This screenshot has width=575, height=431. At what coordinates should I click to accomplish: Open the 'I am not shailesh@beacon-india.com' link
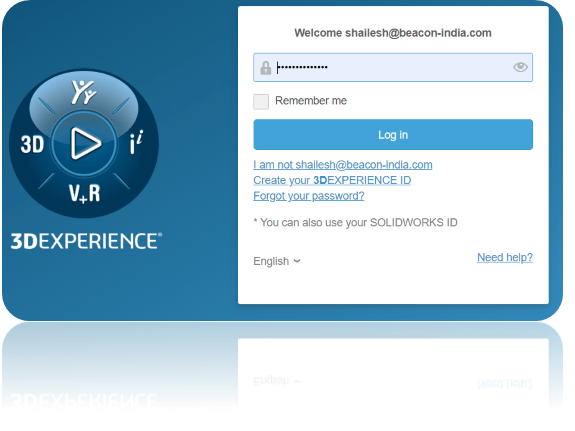click(x=343, y=165)
